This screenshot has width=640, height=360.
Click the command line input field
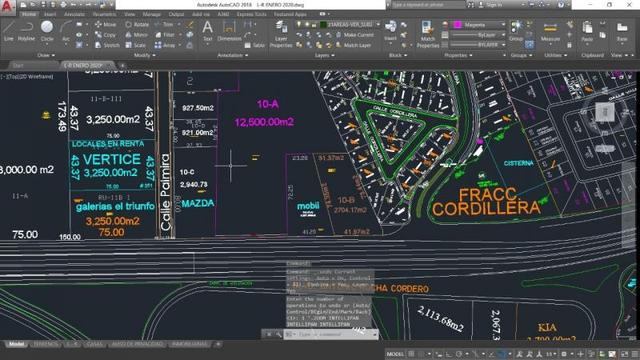point(331,334)
